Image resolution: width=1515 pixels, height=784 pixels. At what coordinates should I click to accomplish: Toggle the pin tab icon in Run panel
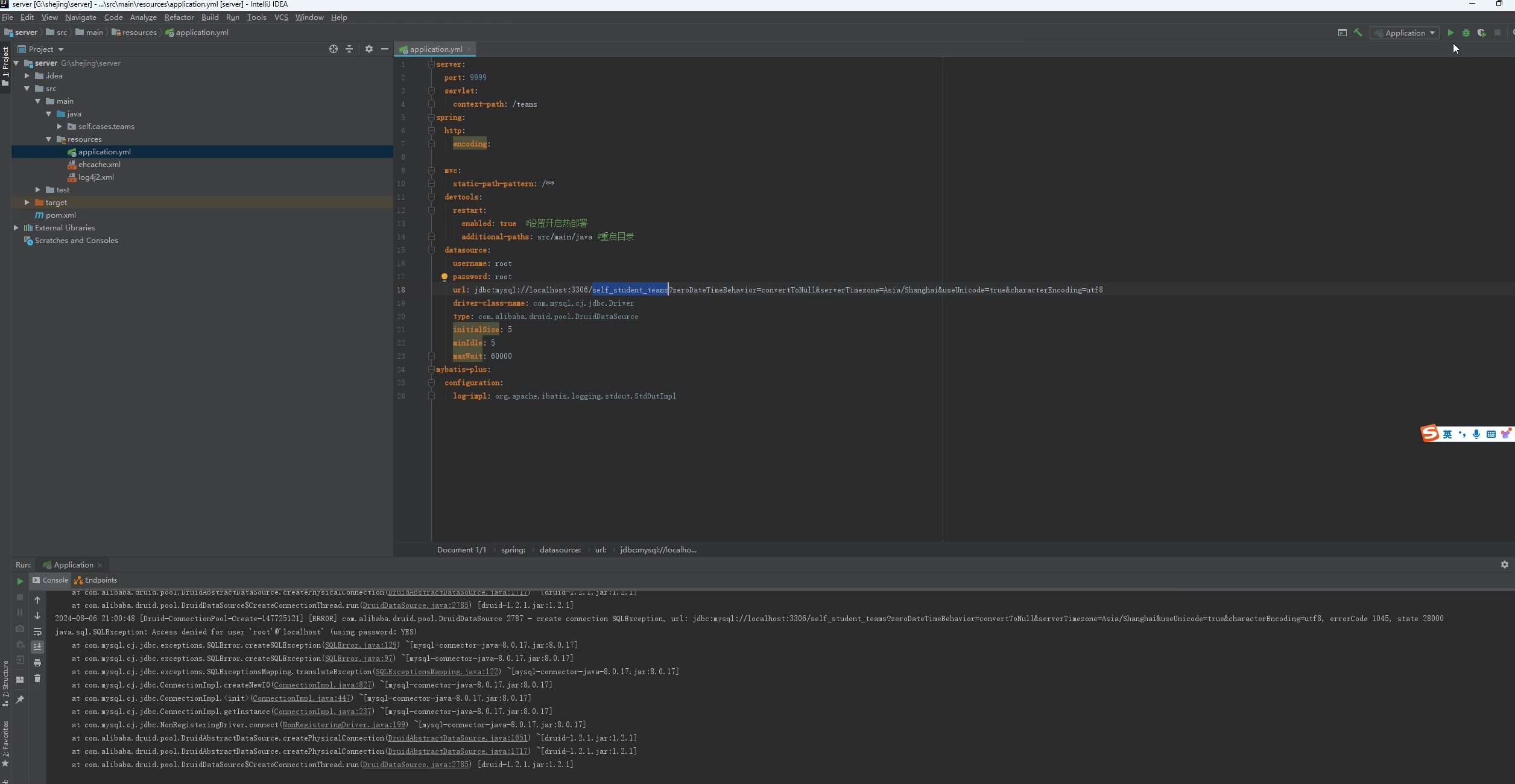20,700
